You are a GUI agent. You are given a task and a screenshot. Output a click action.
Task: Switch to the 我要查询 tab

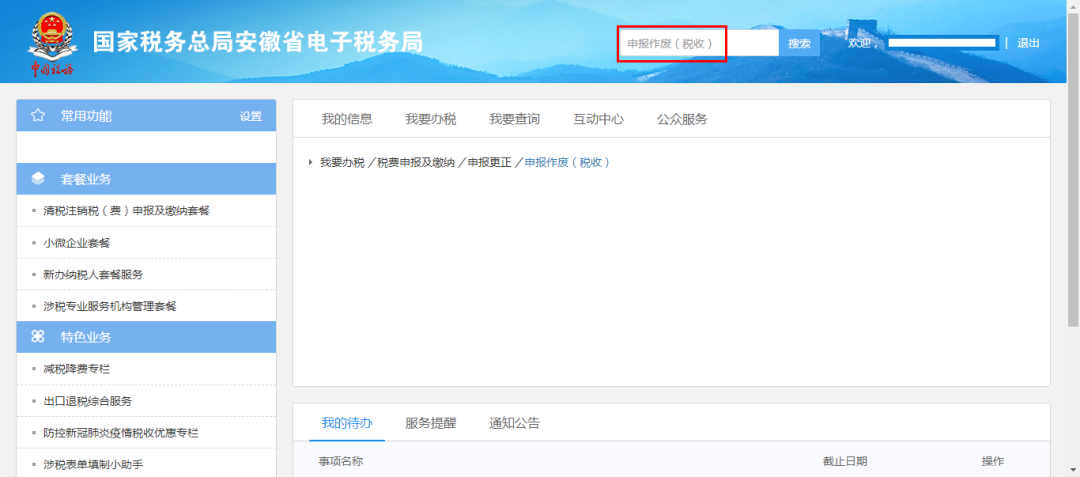tap(515, 119)
